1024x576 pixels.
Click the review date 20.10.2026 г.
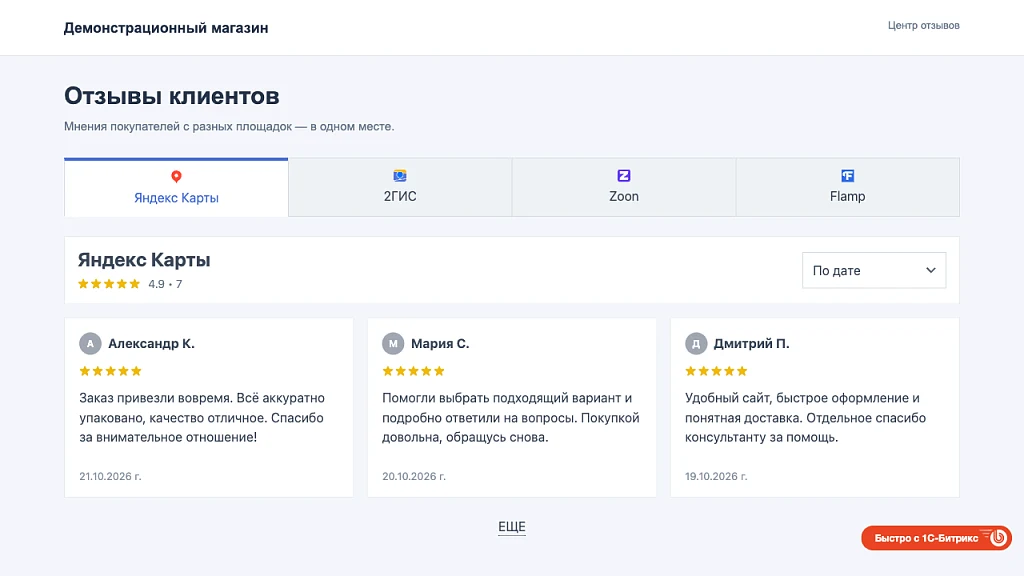414,477
